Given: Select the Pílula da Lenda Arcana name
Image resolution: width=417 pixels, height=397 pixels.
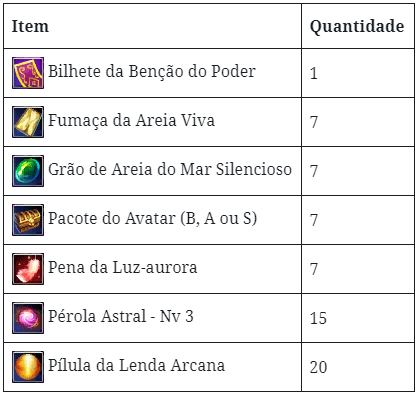Looking at the screenshot, I should [136, 365].
